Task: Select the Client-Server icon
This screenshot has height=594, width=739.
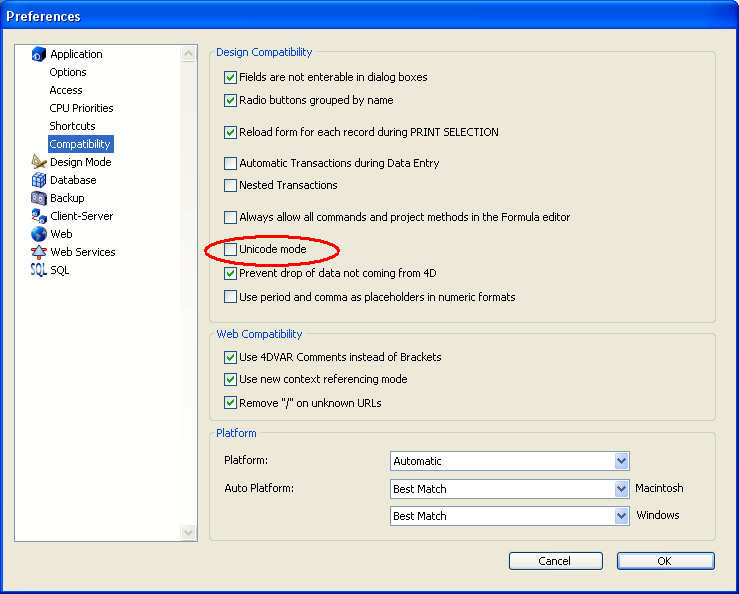Action: [x=39, y=216]
